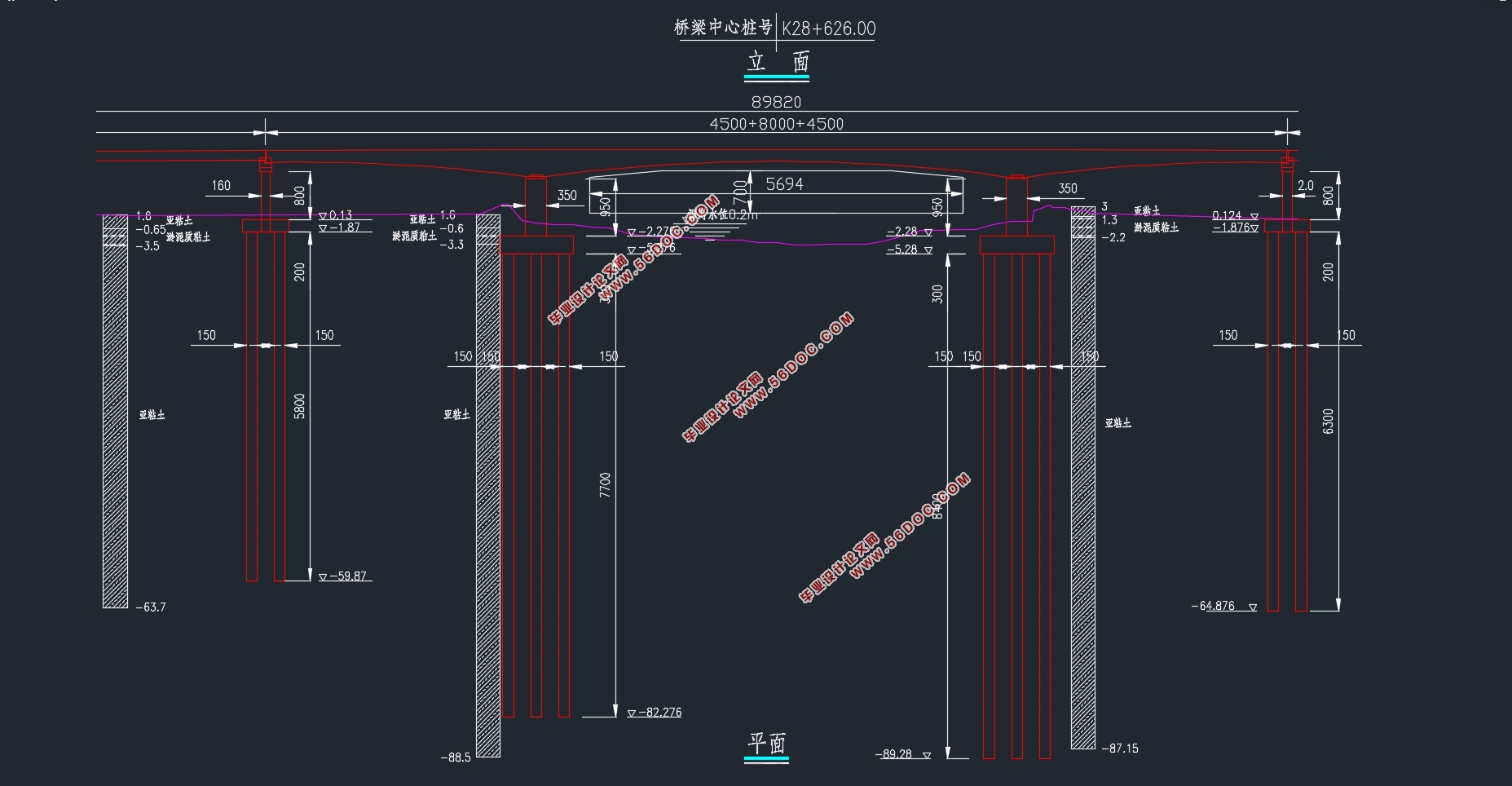Click the -1.876 elevation value
Image resolution: width=1512 pixels, height=786 pixels.
(1231, 227)
